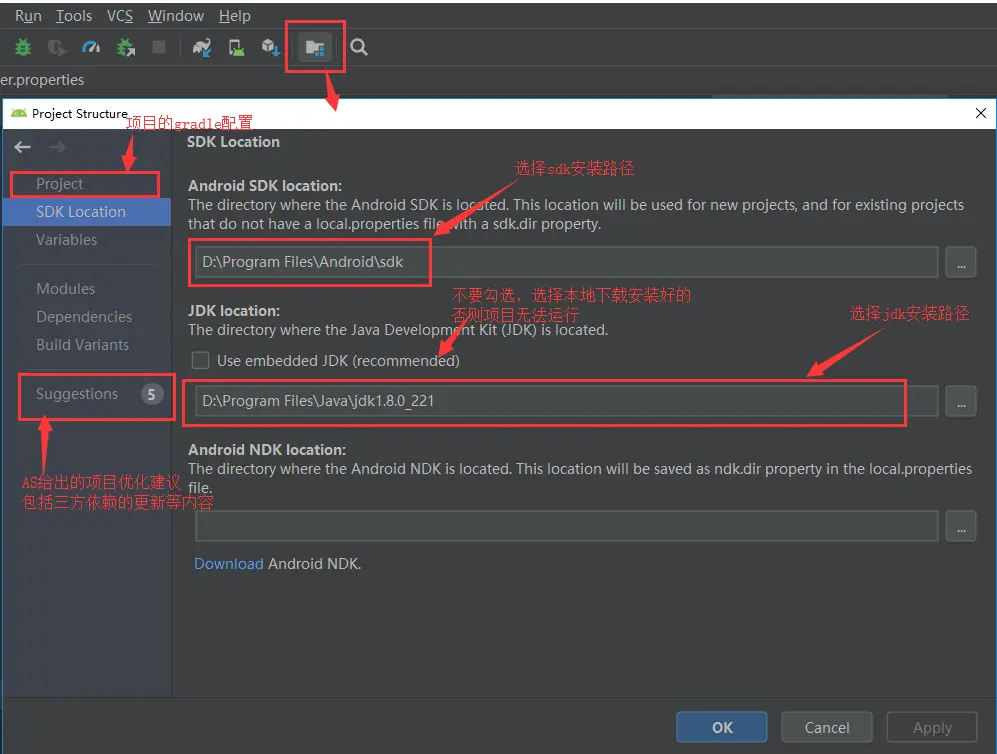Click the Stop square icon
Image resolution: width=997 pixels, height=754 pixels.
coord(159,47)
